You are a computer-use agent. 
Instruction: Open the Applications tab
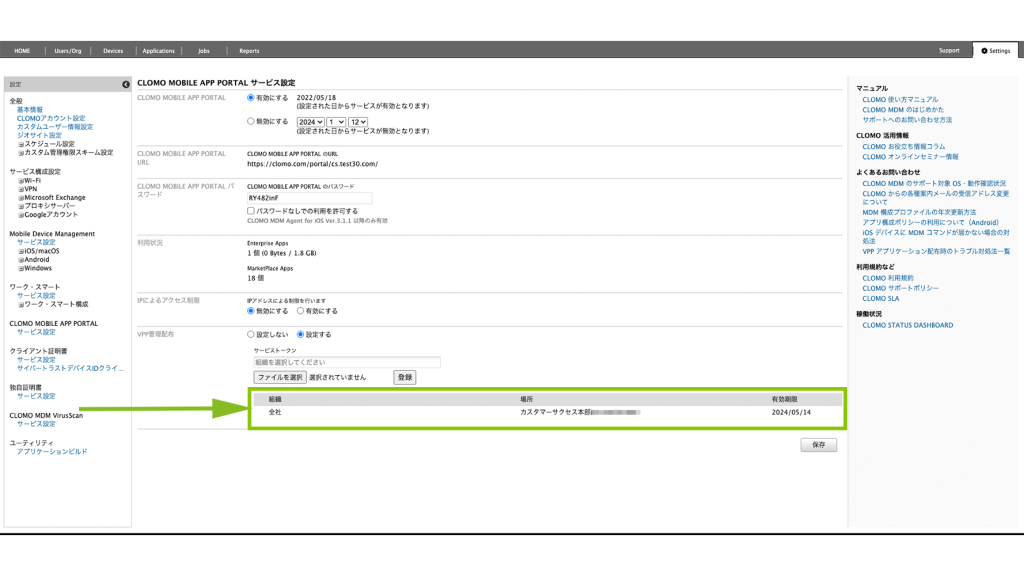(159, 51)
